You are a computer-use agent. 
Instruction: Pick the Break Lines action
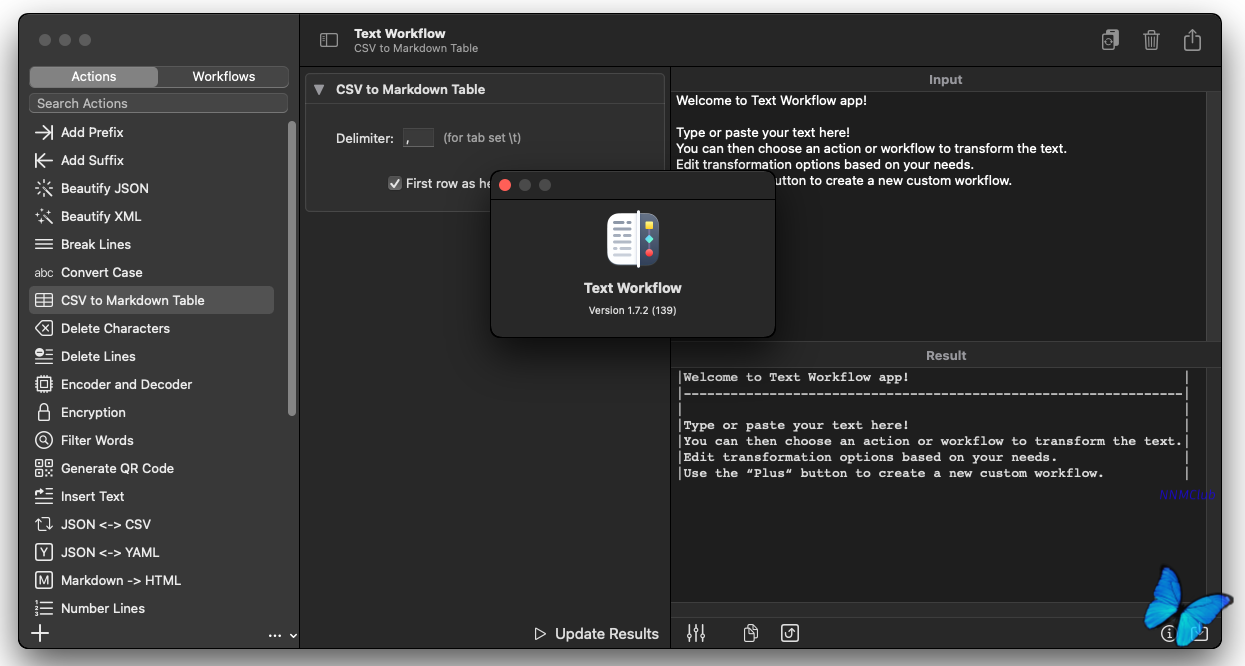[151, 244]
